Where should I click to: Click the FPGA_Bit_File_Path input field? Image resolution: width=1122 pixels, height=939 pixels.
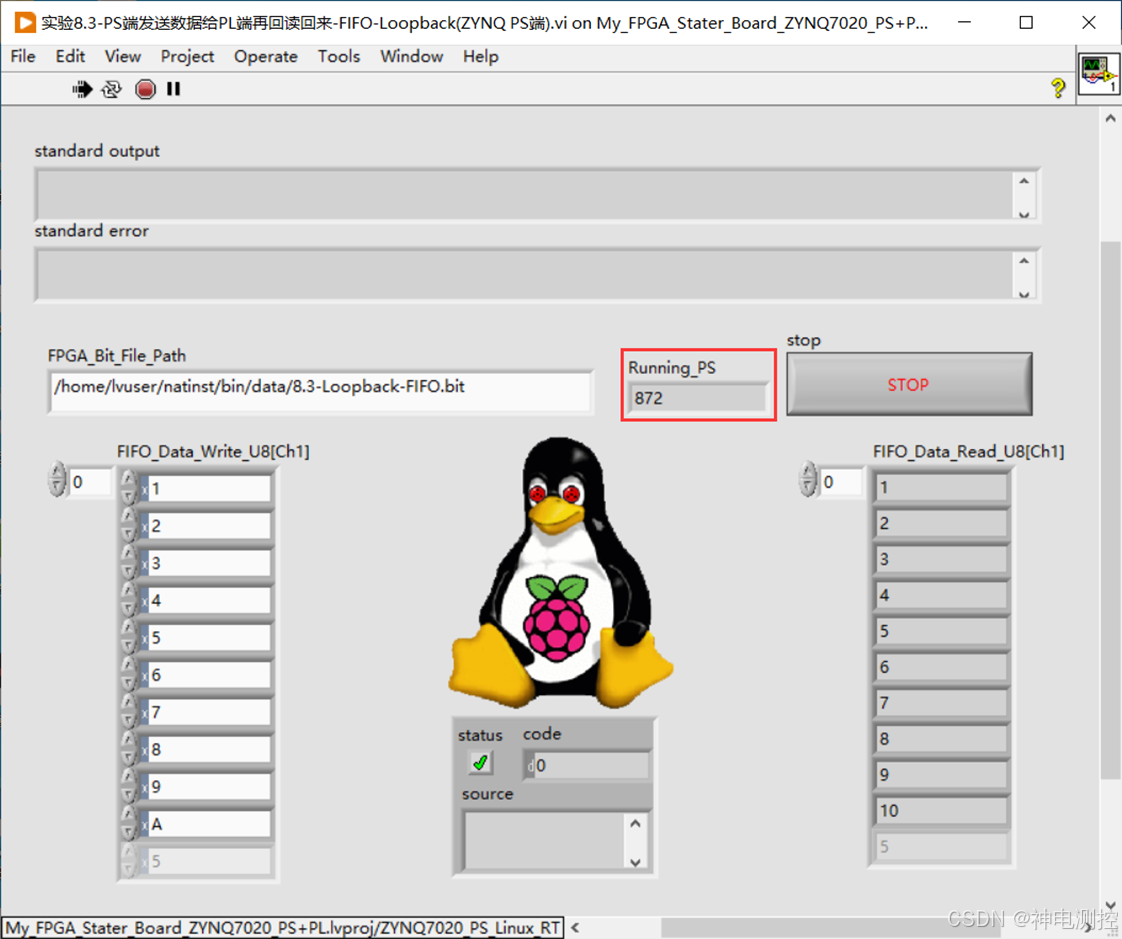click(x=321, y=391)
